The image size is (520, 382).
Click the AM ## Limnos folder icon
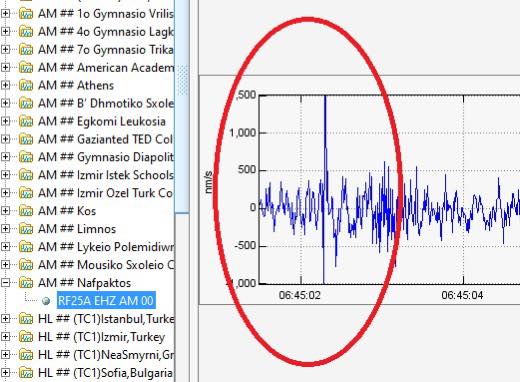tap(26, 229)
